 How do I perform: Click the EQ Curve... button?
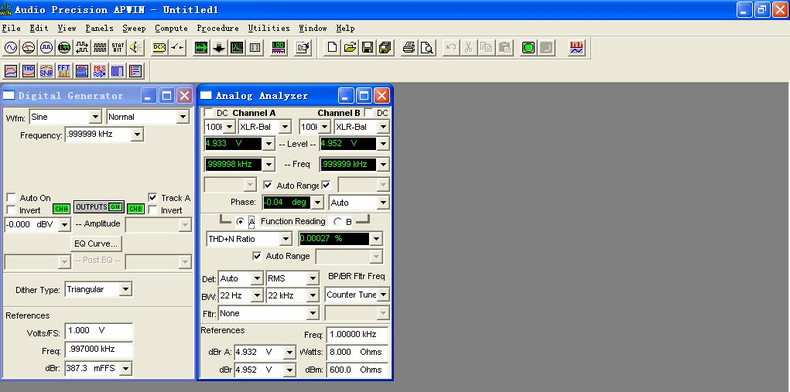point(96,243)
